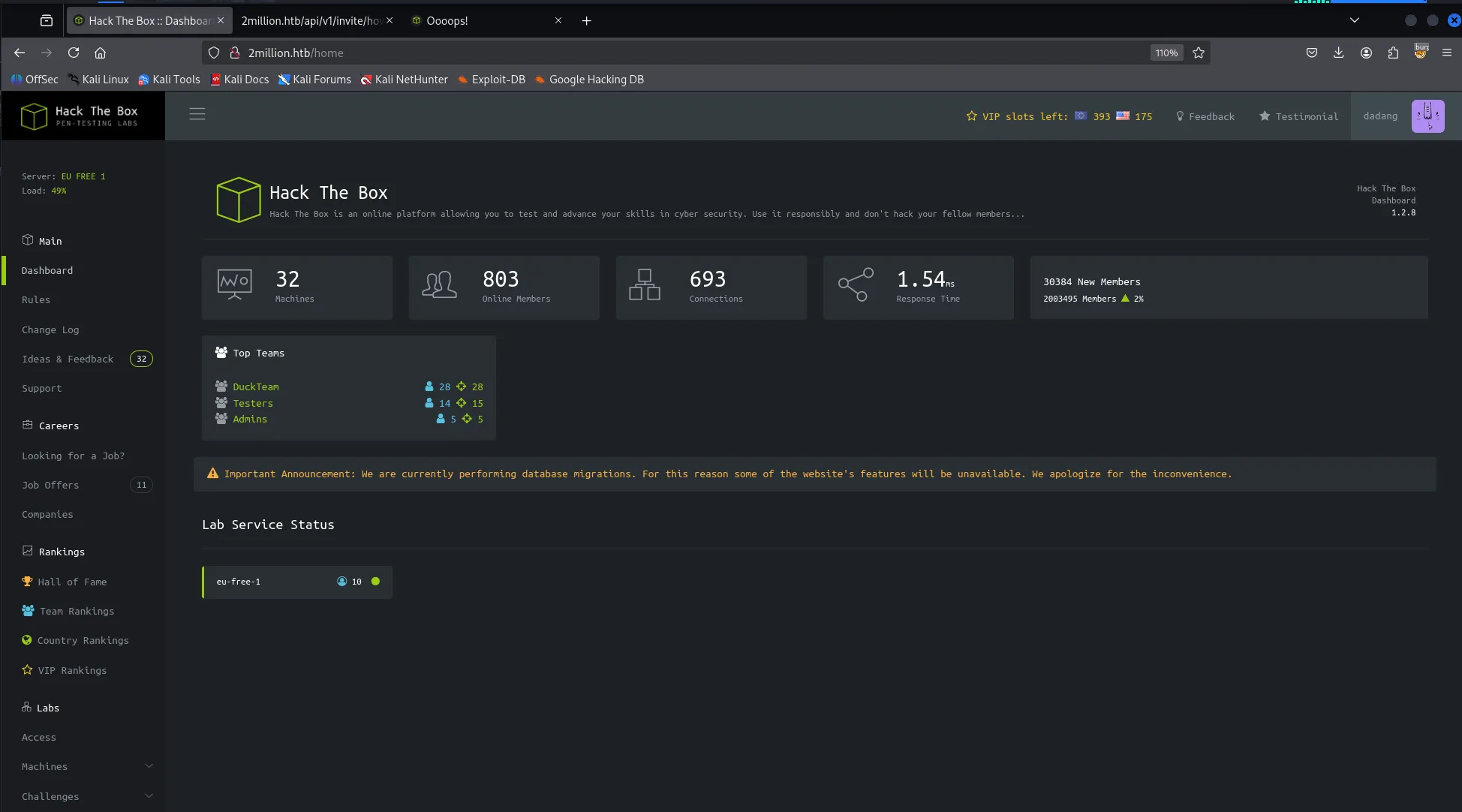Open the Job Offers sidebar item
Viewport: 1462px width, 812px height.
(50, 486)
